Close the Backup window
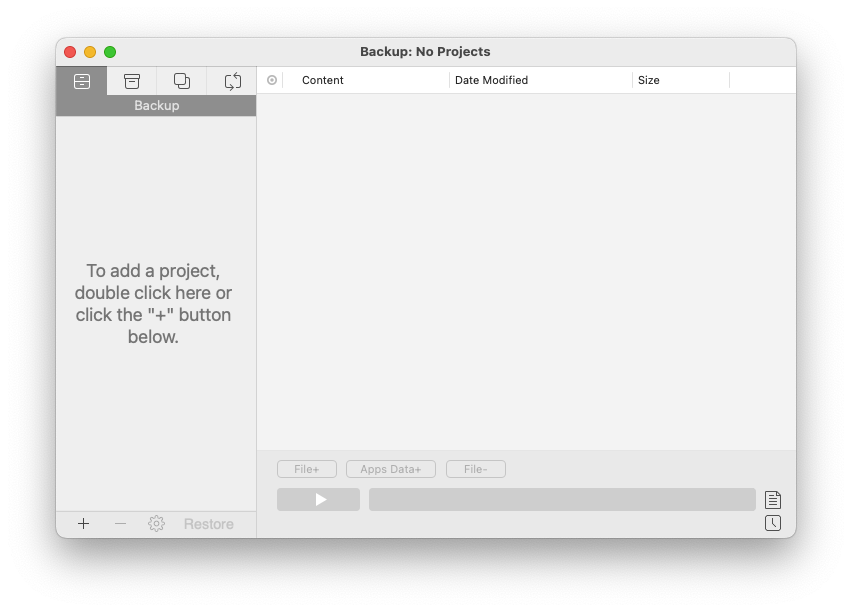The width and height of the screenshot is (852, 612). pos(70,52)
